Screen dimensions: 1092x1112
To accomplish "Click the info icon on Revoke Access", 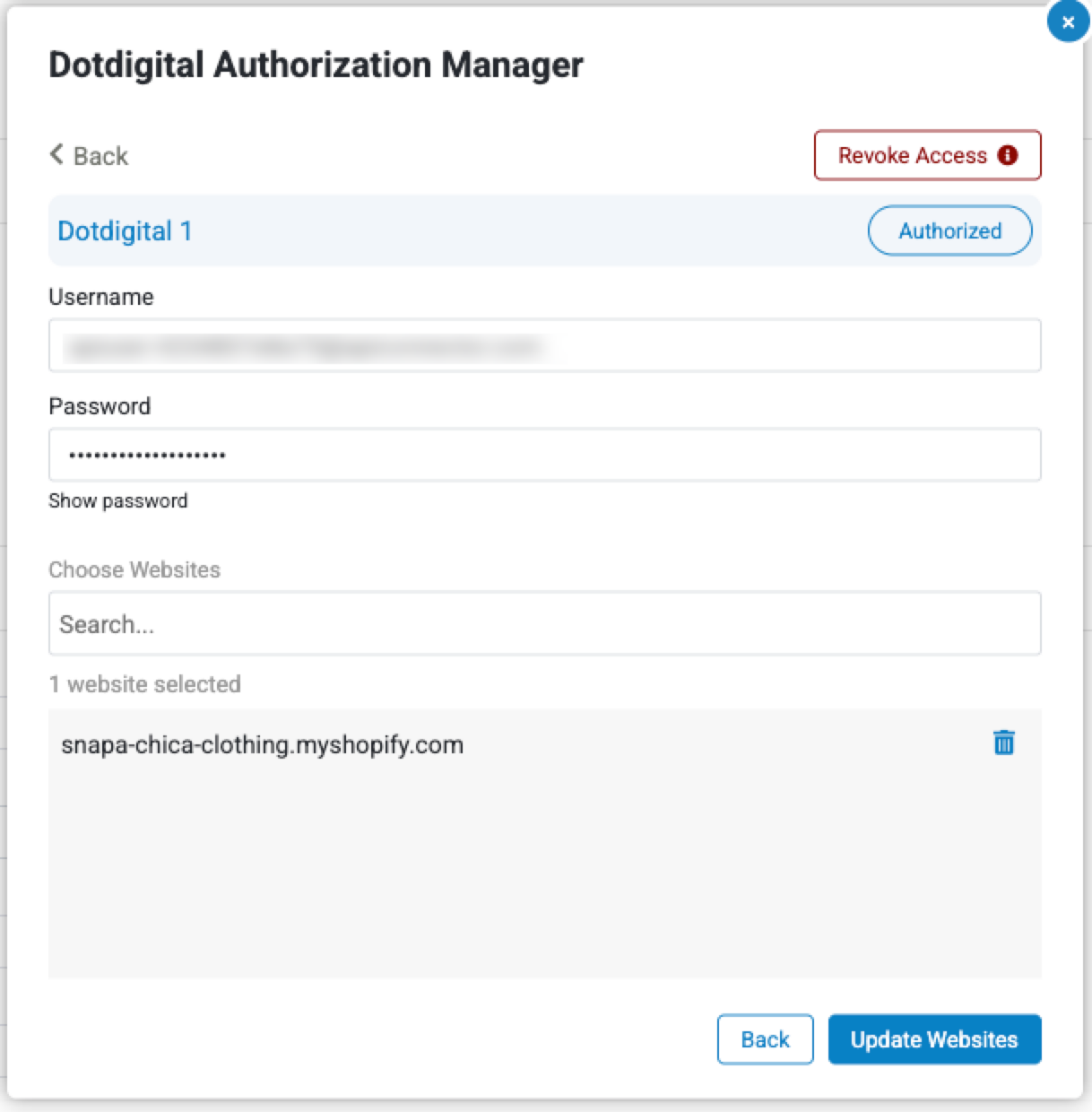I will pos(1008,155).
